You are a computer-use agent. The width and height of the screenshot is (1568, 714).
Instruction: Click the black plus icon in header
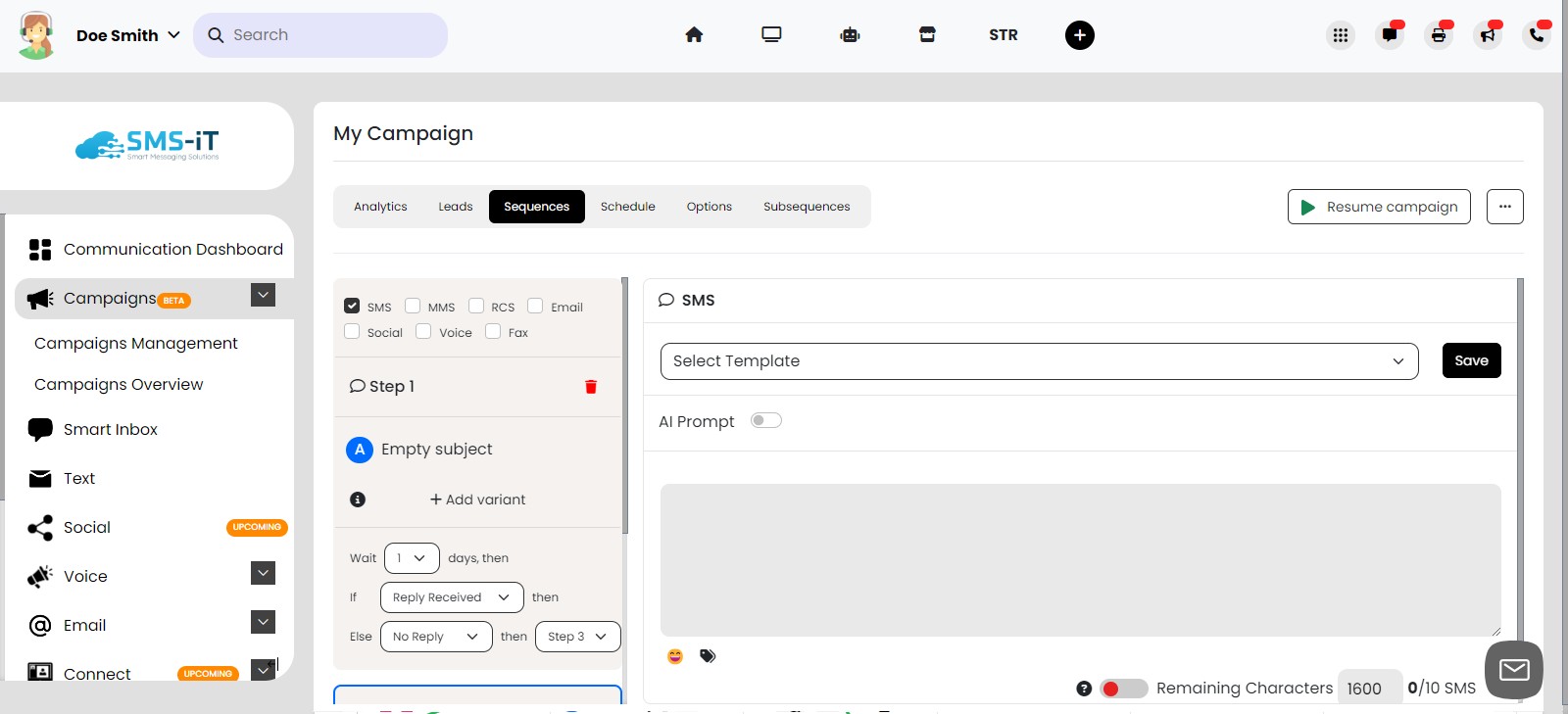tap(1079, 35)
